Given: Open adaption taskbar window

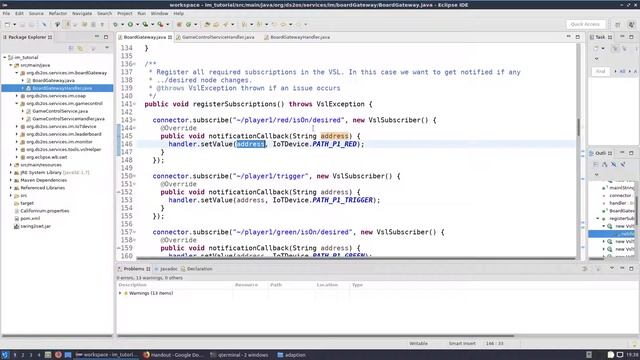Looking at the screenshot, I should 291,355.
